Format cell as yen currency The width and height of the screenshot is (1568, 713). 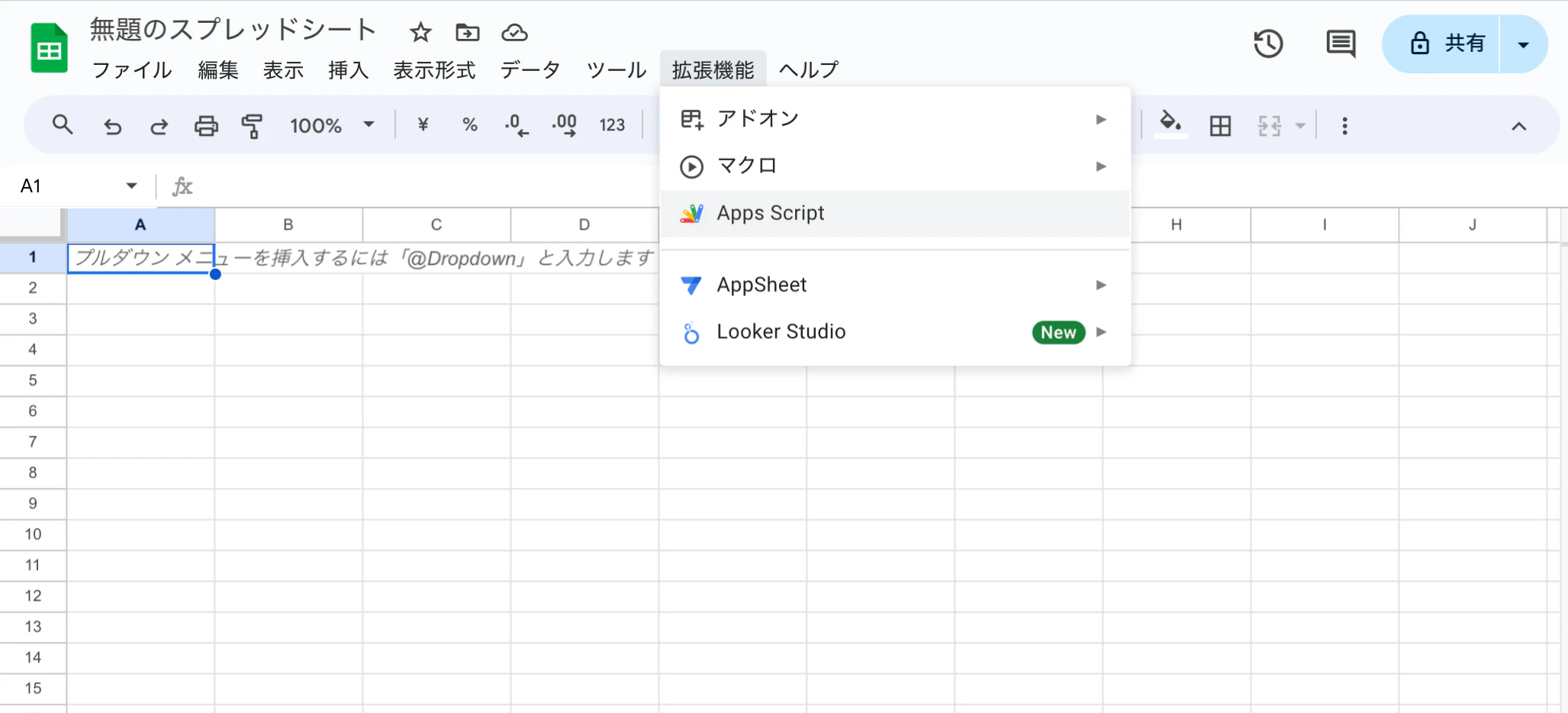click(x=423, y=125)
